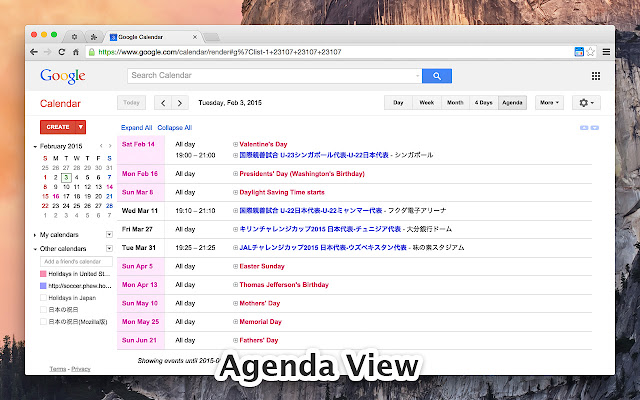Select the Agenda view

(512, 103)
